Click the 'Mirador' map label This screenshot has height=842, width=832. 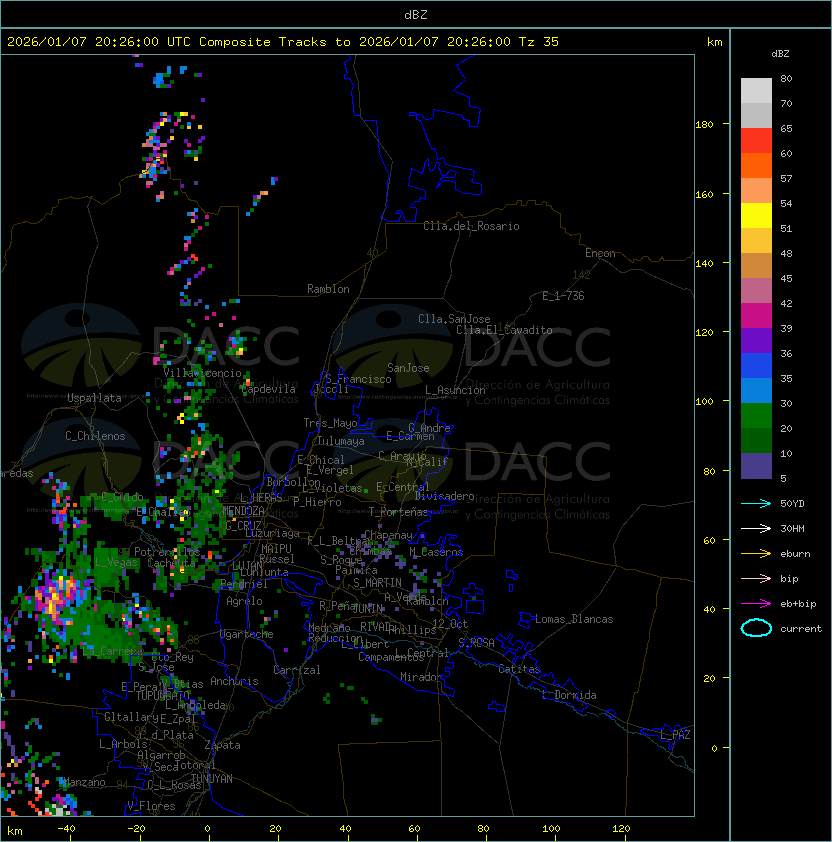[x=421, y=677]
